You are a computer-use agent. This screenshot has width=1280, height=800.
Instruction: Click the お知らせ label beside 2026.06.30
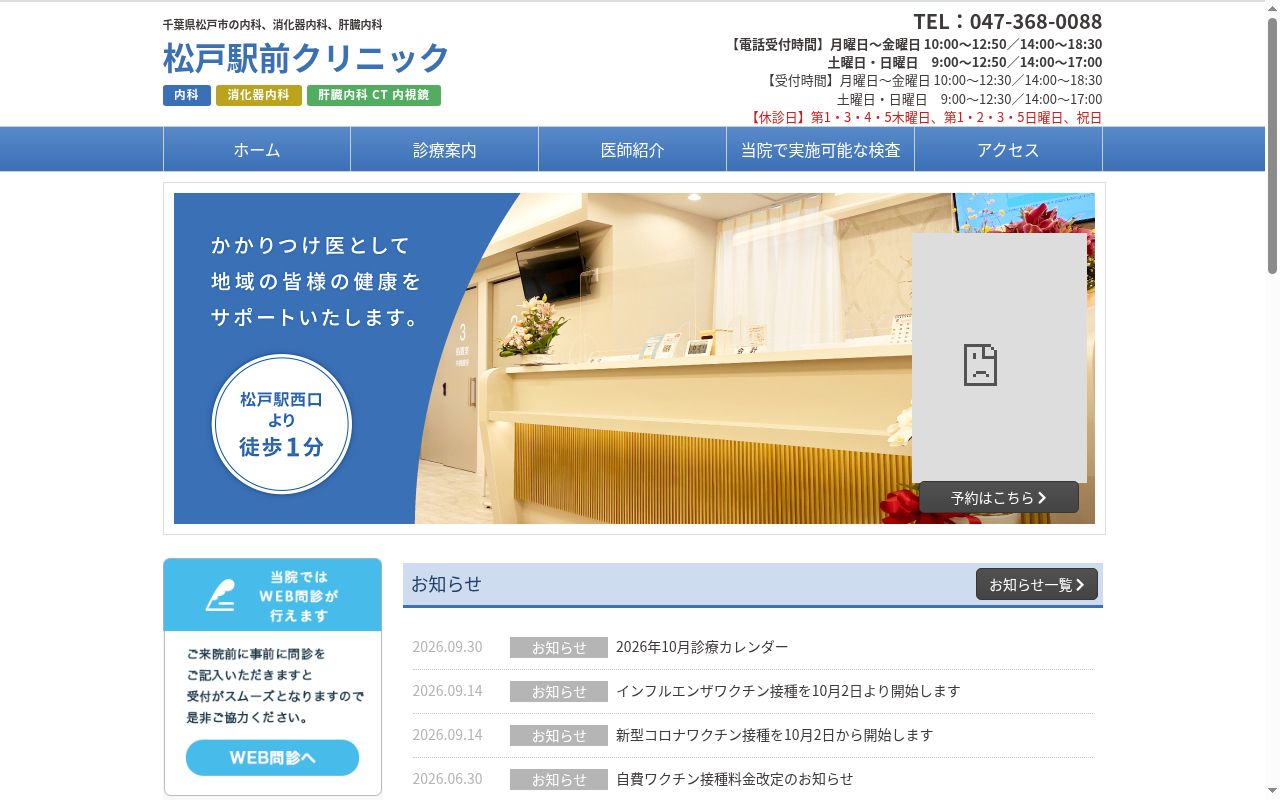pyautogui.click(x=559, y=779)
